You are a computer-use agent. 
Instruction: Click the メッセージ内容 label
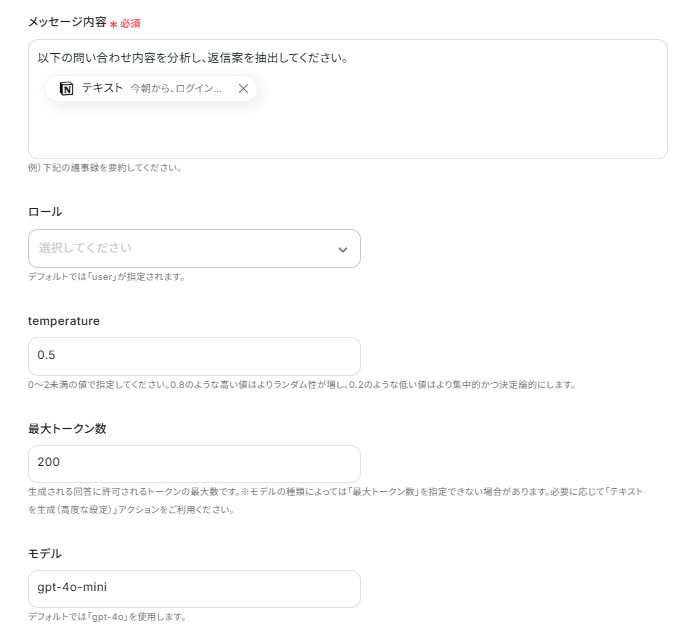67,21
